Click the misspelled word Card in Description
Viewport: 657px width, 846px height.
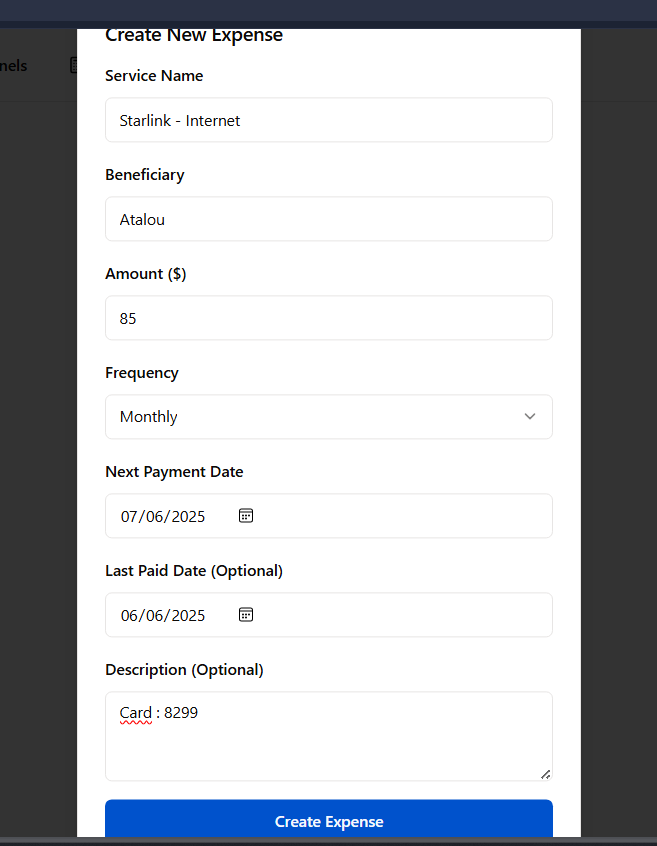click(135, 713)
